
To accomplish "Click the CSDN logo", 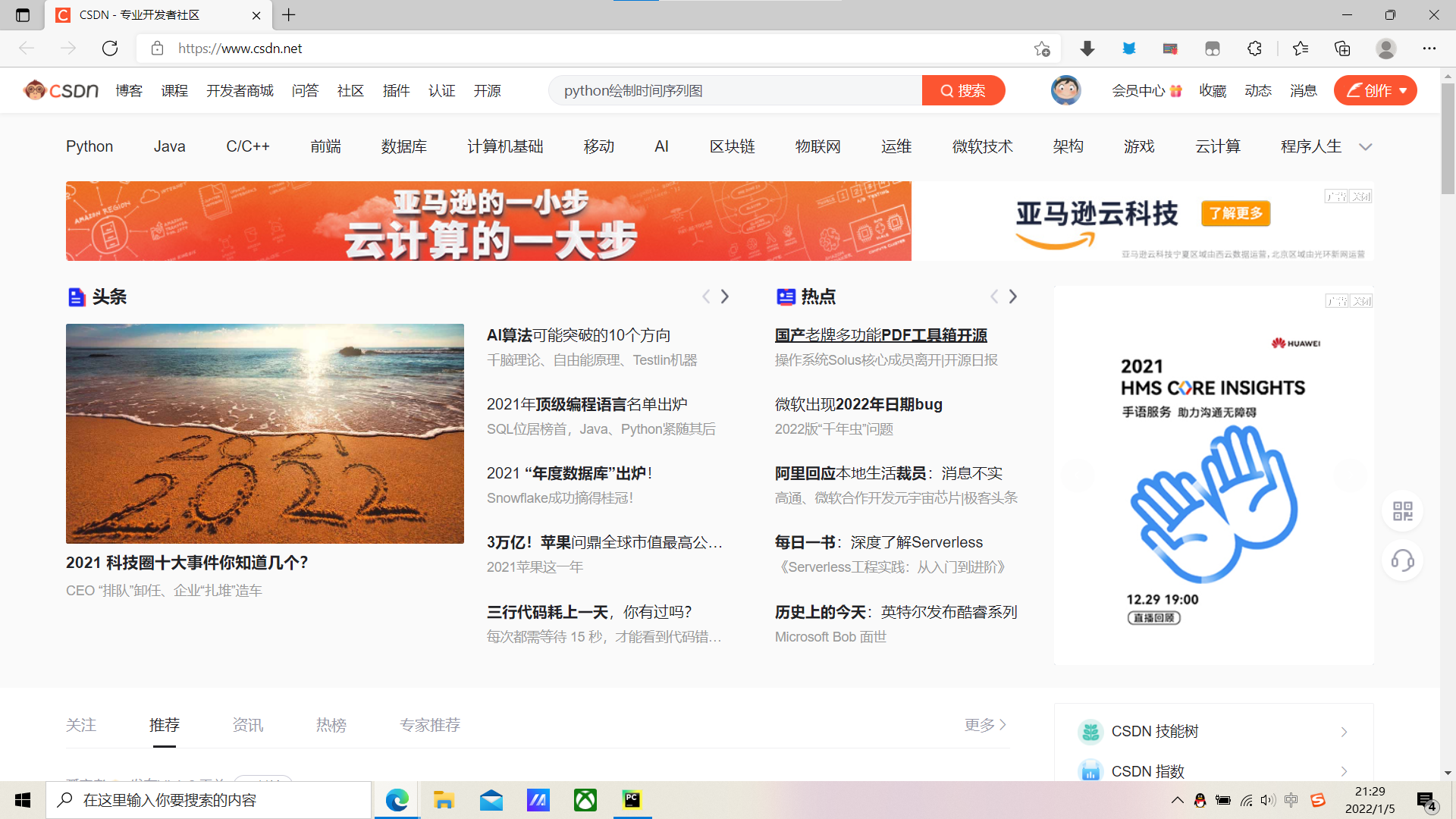I will click(x=61, y=90).
